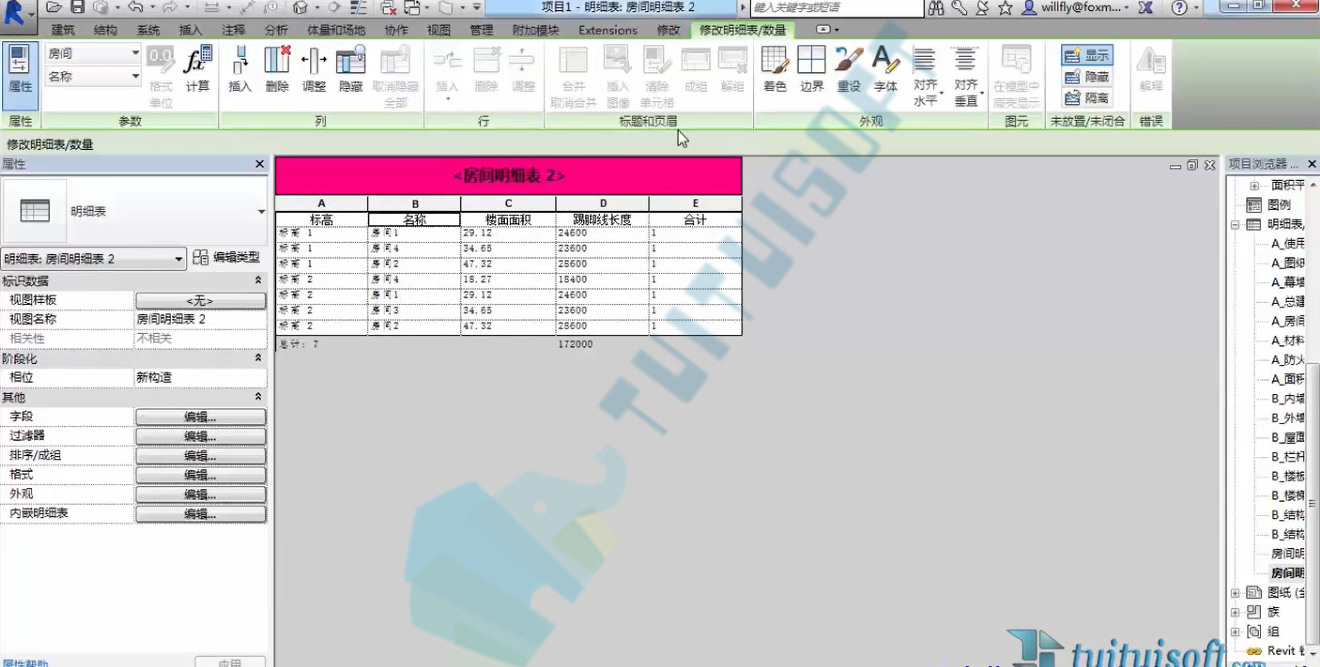Click the 重设 reset icon
Screen dimensions: 1320x667
point(849,70)
